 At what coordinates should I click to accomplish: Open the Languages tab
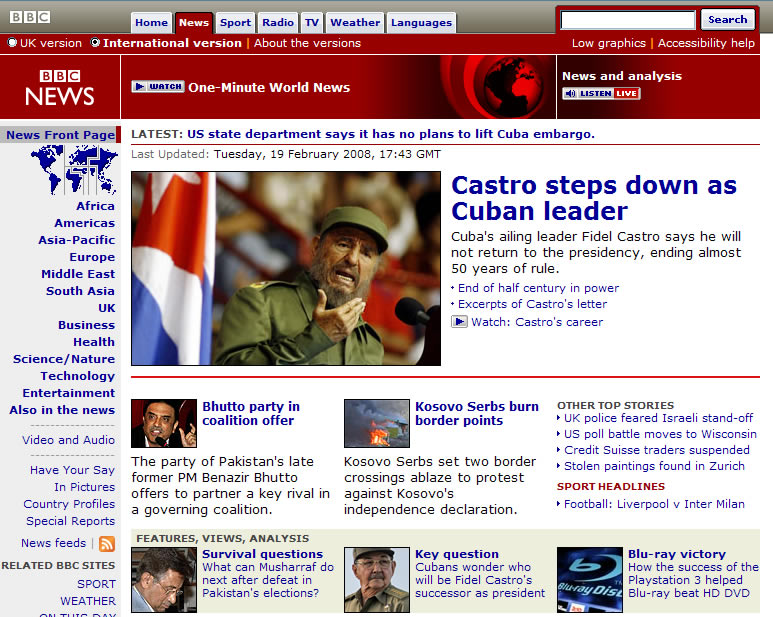pyautogui.click(x=421, y=23)
